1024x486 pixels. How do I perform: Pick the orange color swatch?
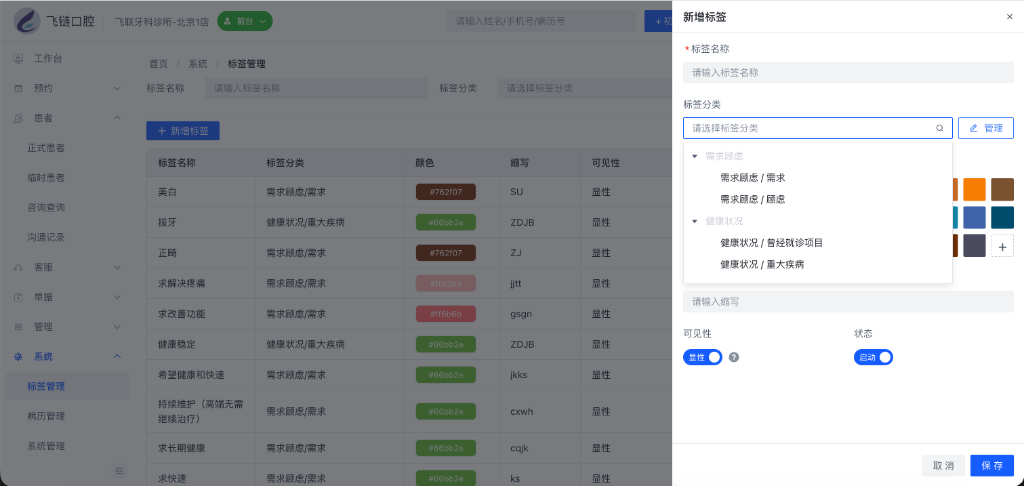[974, 189]
